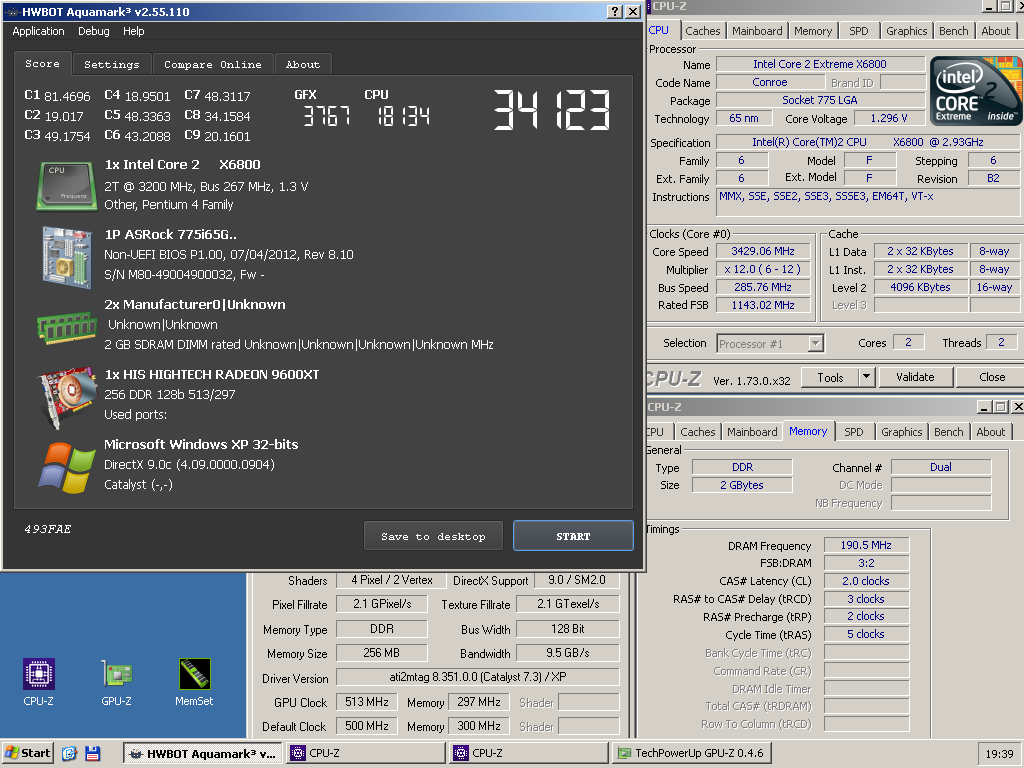Screen dimensions: 1024x768
Task: Open Graphics tab in lower CPU-Z window
Action: pos(901,432)
